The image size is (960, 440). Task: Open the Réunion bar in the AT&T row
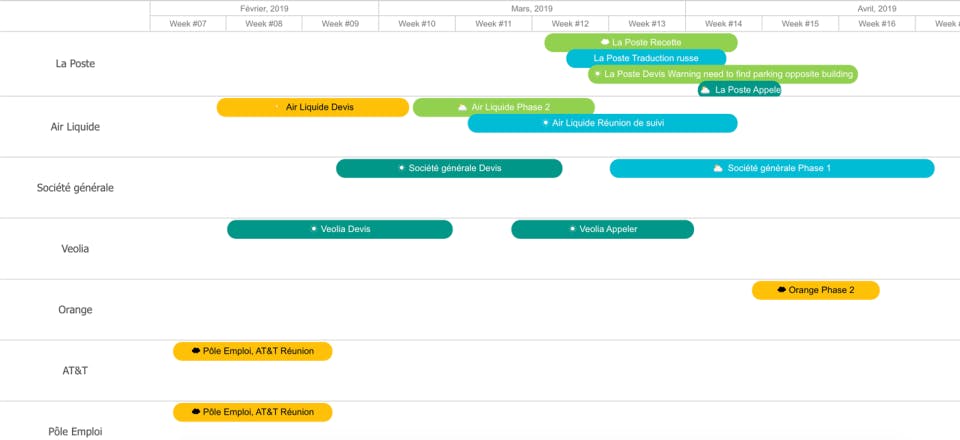pyautogui.click(x=253, y=351)
